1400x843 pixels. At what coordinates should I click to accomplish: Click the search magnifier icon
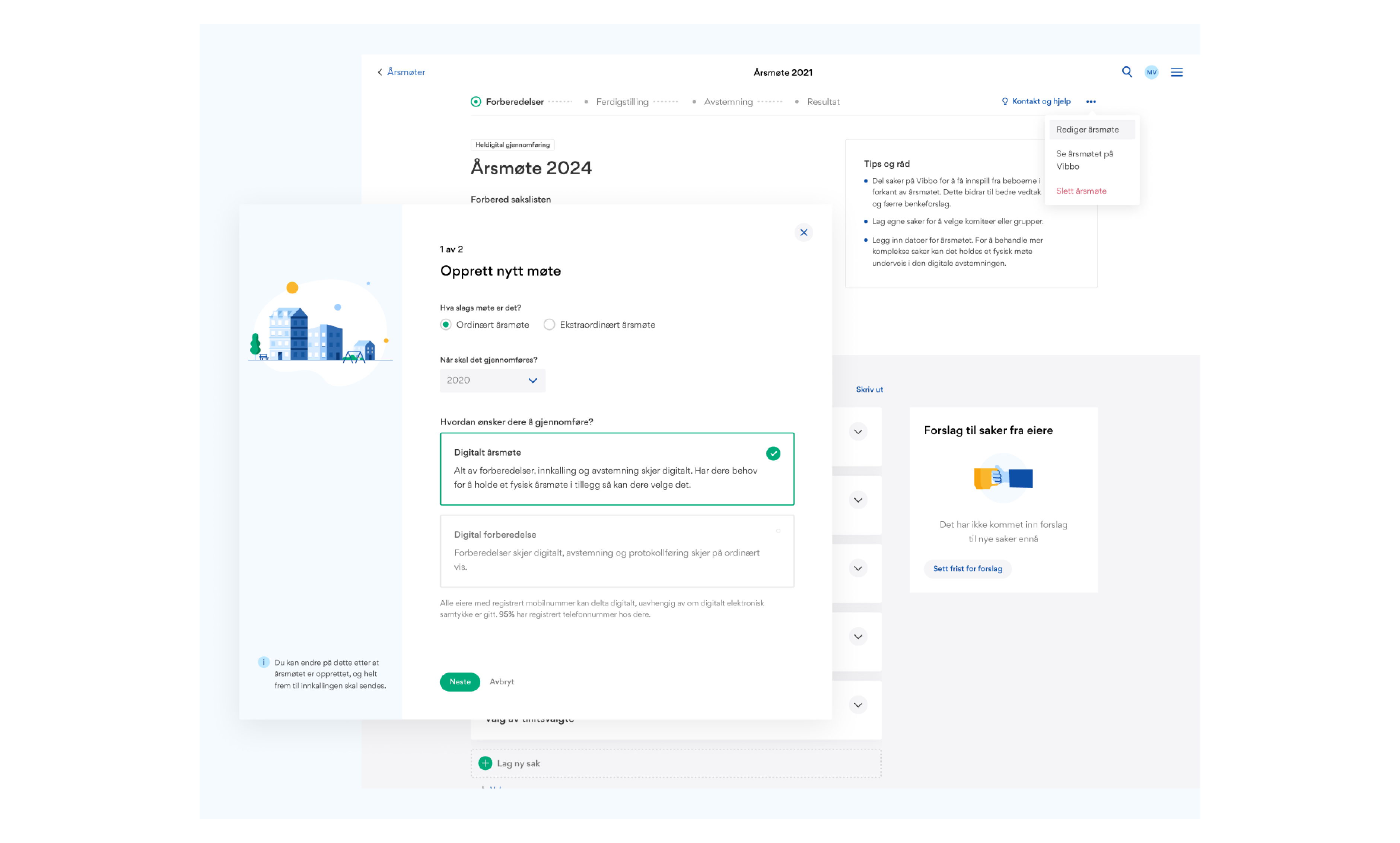(x=1127, y=72)
